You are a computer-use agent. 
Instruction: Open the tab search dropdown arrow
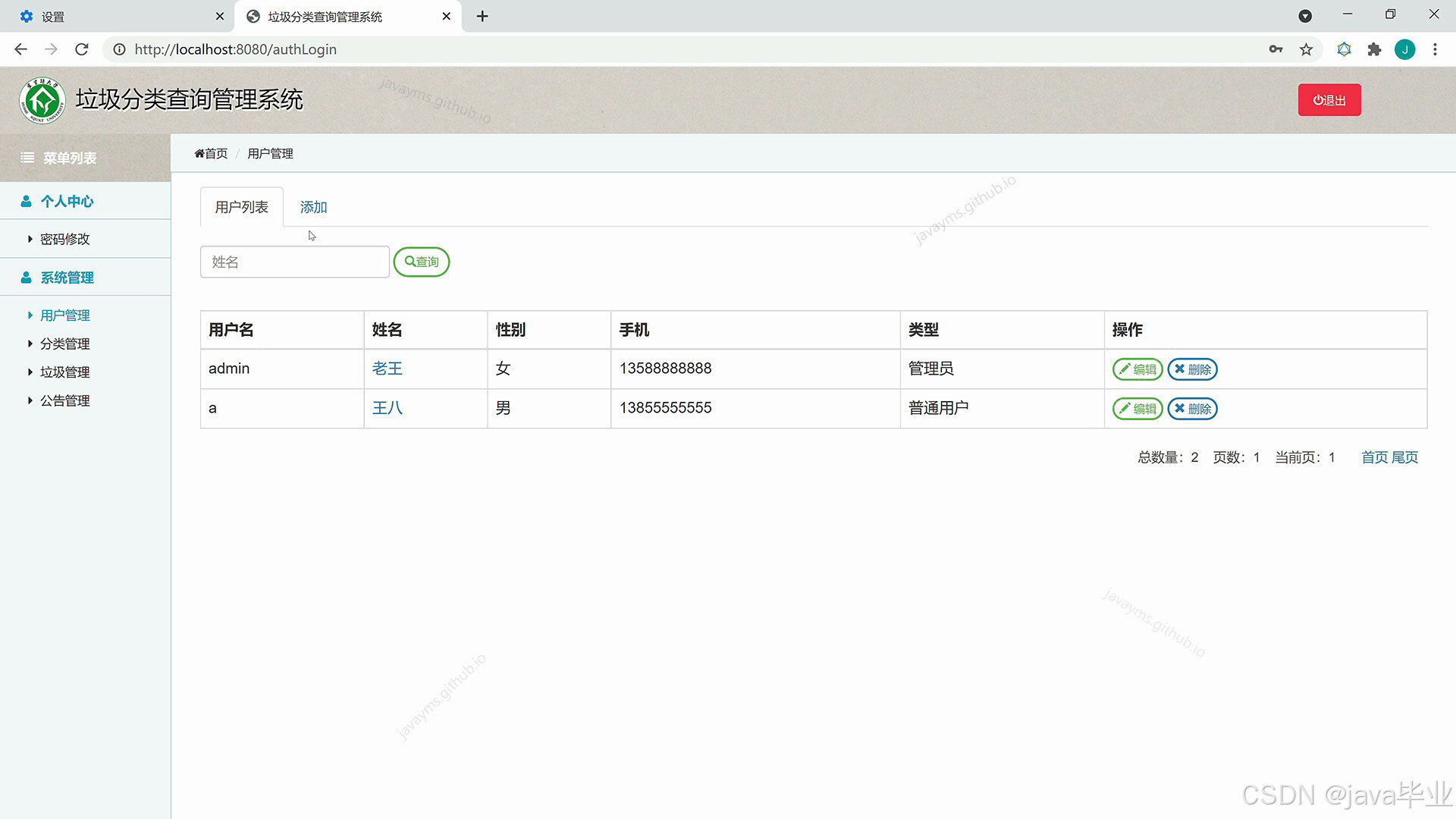click(x=1305, y=16)
